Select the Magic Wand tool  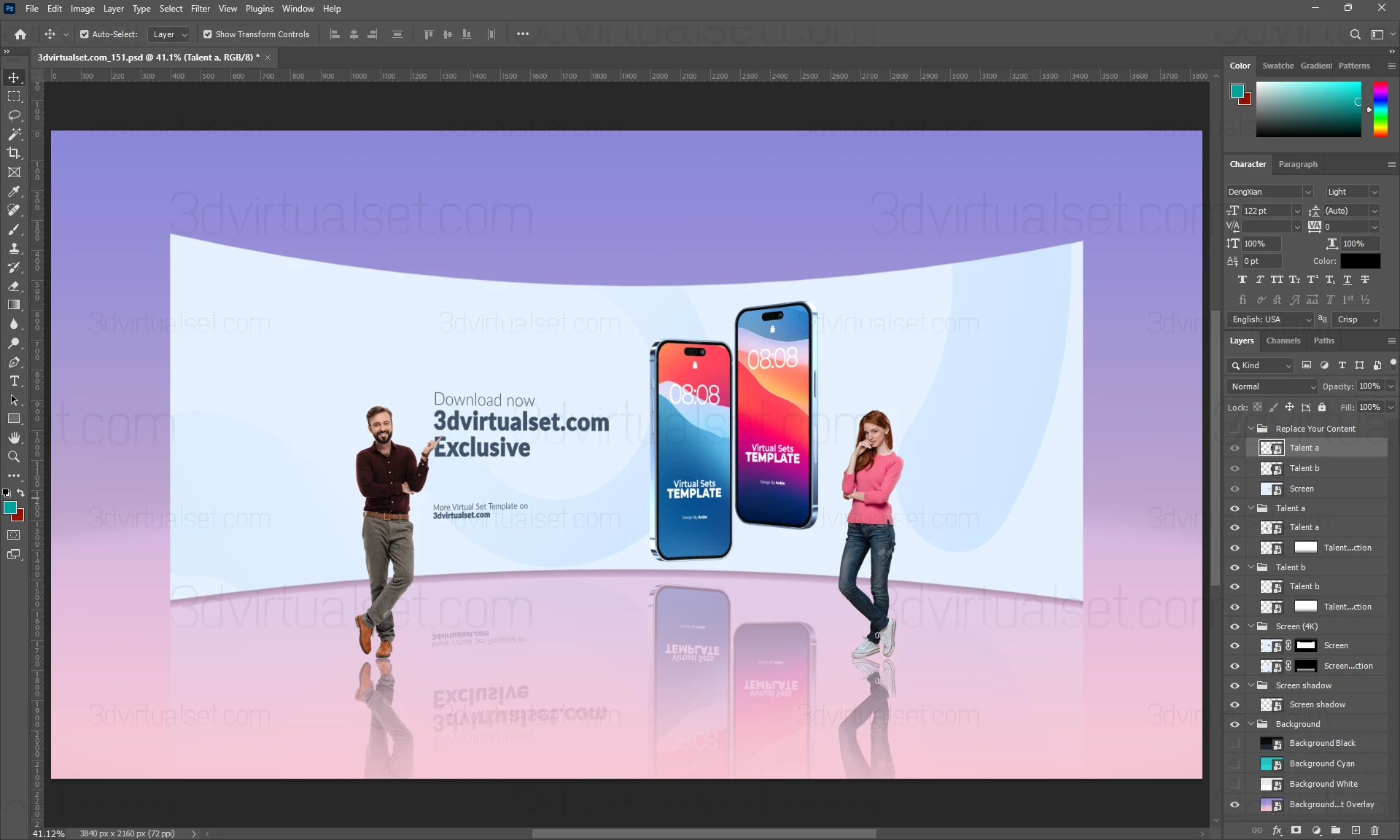[14, 134]
